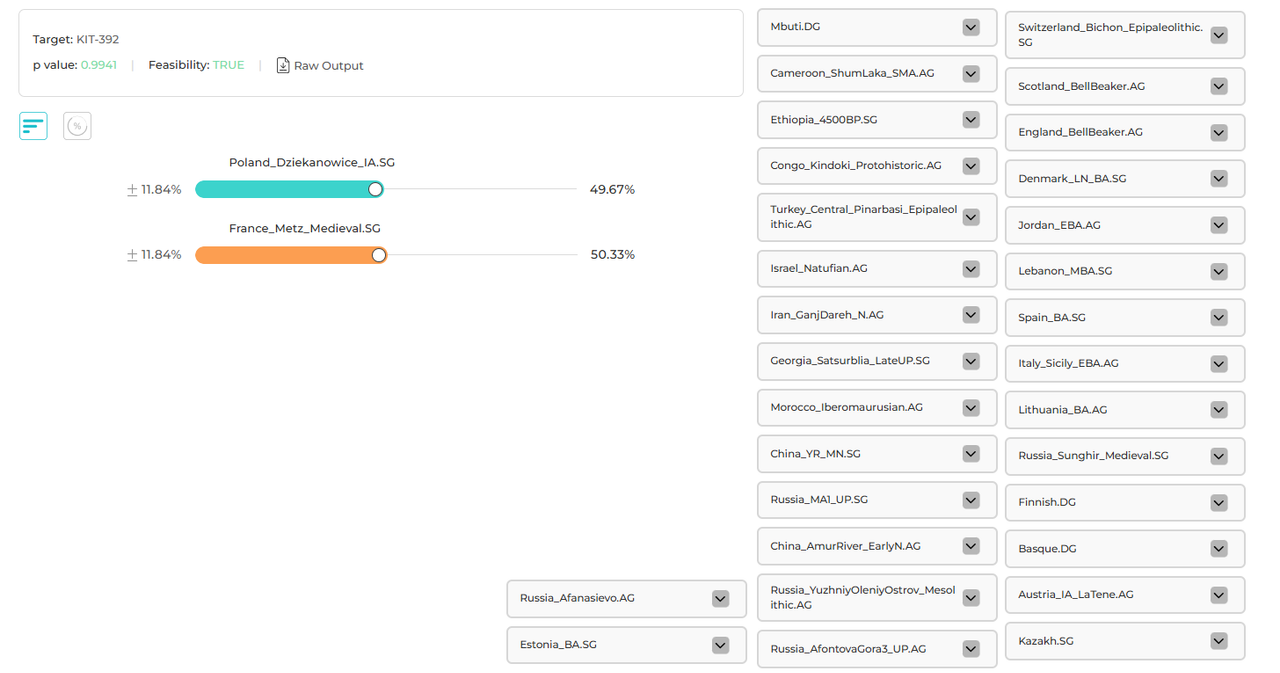1280x673 pixels.
Task: Click the France_Metz_Medieval.SG slider handle
Action: coord(379,255)
